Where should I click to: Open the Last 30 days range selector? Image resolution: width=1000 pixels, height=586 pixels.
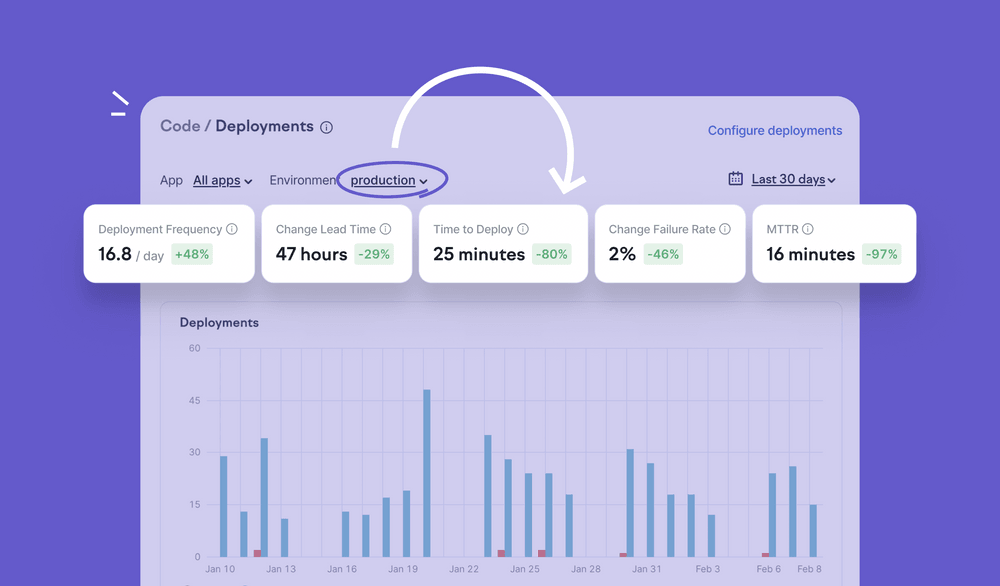tap(793, 179)
